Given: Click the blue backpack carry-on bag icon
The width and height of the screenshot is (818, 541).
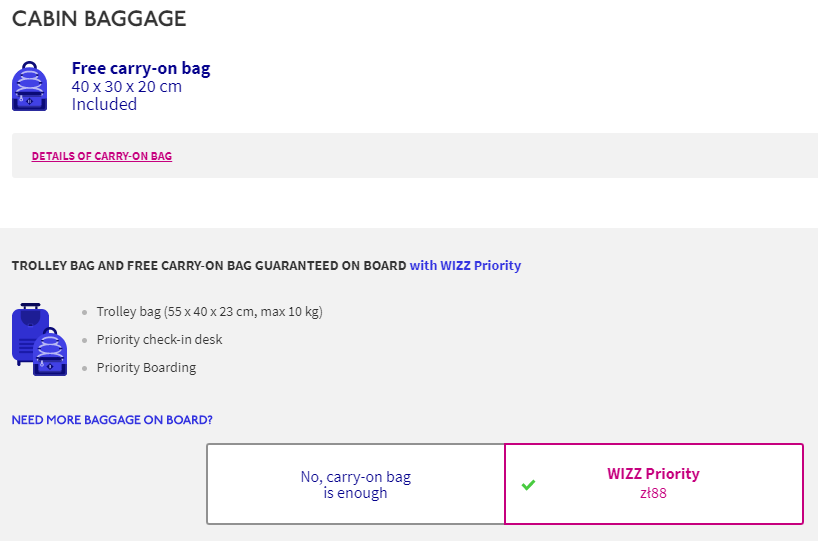Looking at the screenshot, I should [x=30, y=86].
